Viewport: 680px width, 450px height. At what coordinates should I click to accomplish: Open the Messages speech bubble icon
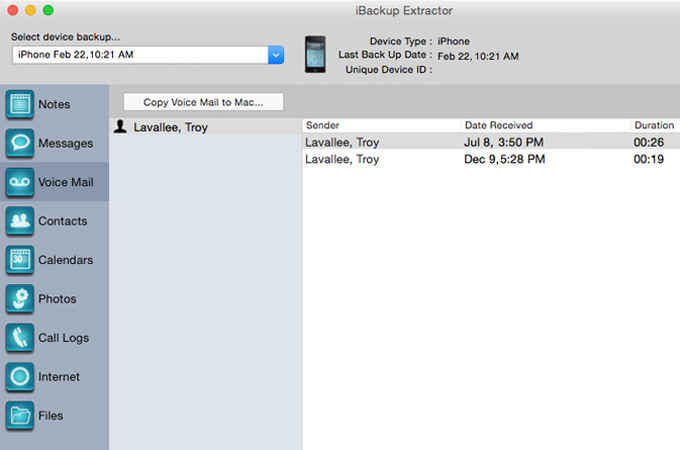click(20, 143)
